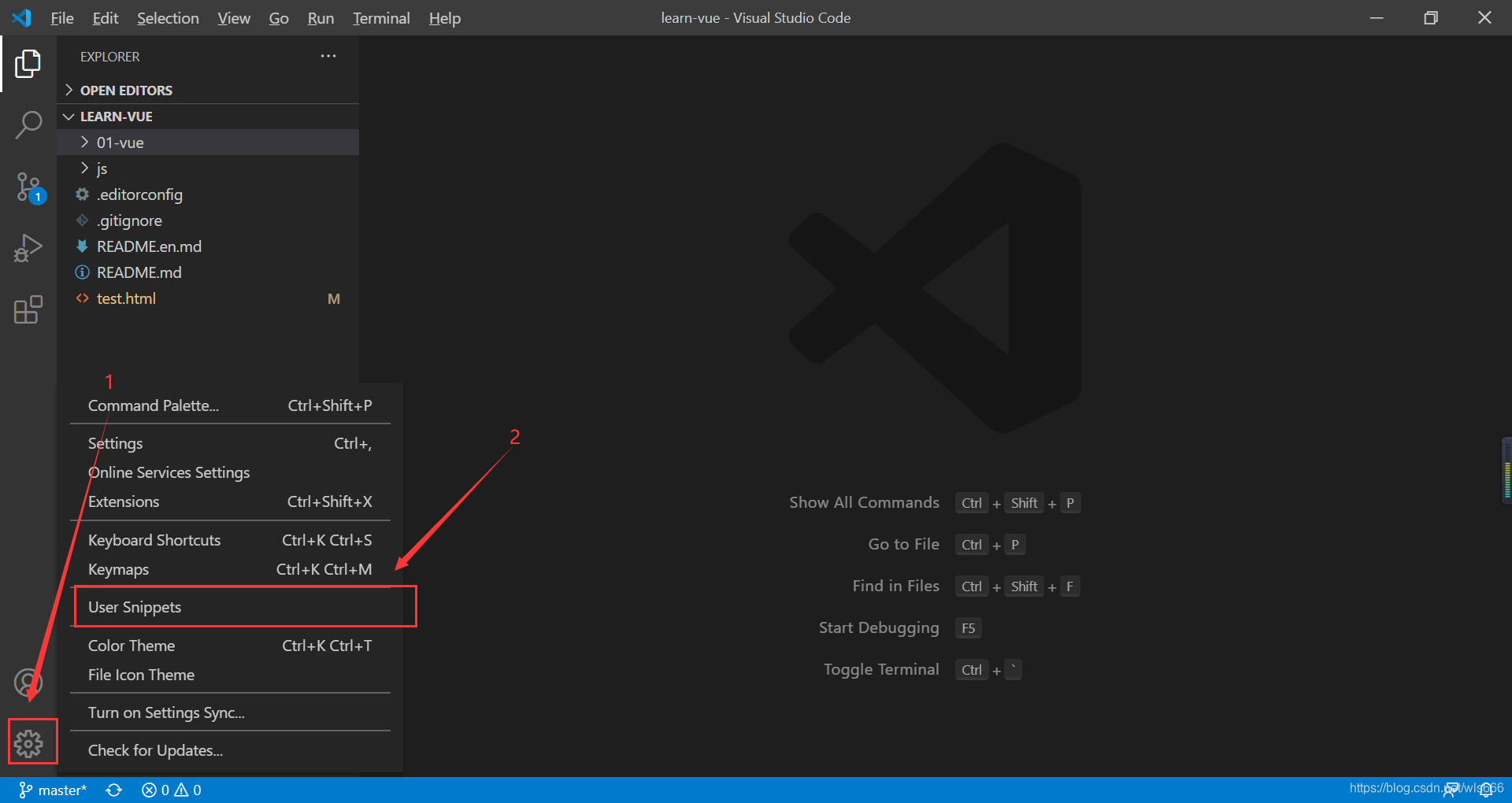The width and height of the screenshot is (1512, 803).
Task: Restore down the VS Code window
Action: point(1431,17)
